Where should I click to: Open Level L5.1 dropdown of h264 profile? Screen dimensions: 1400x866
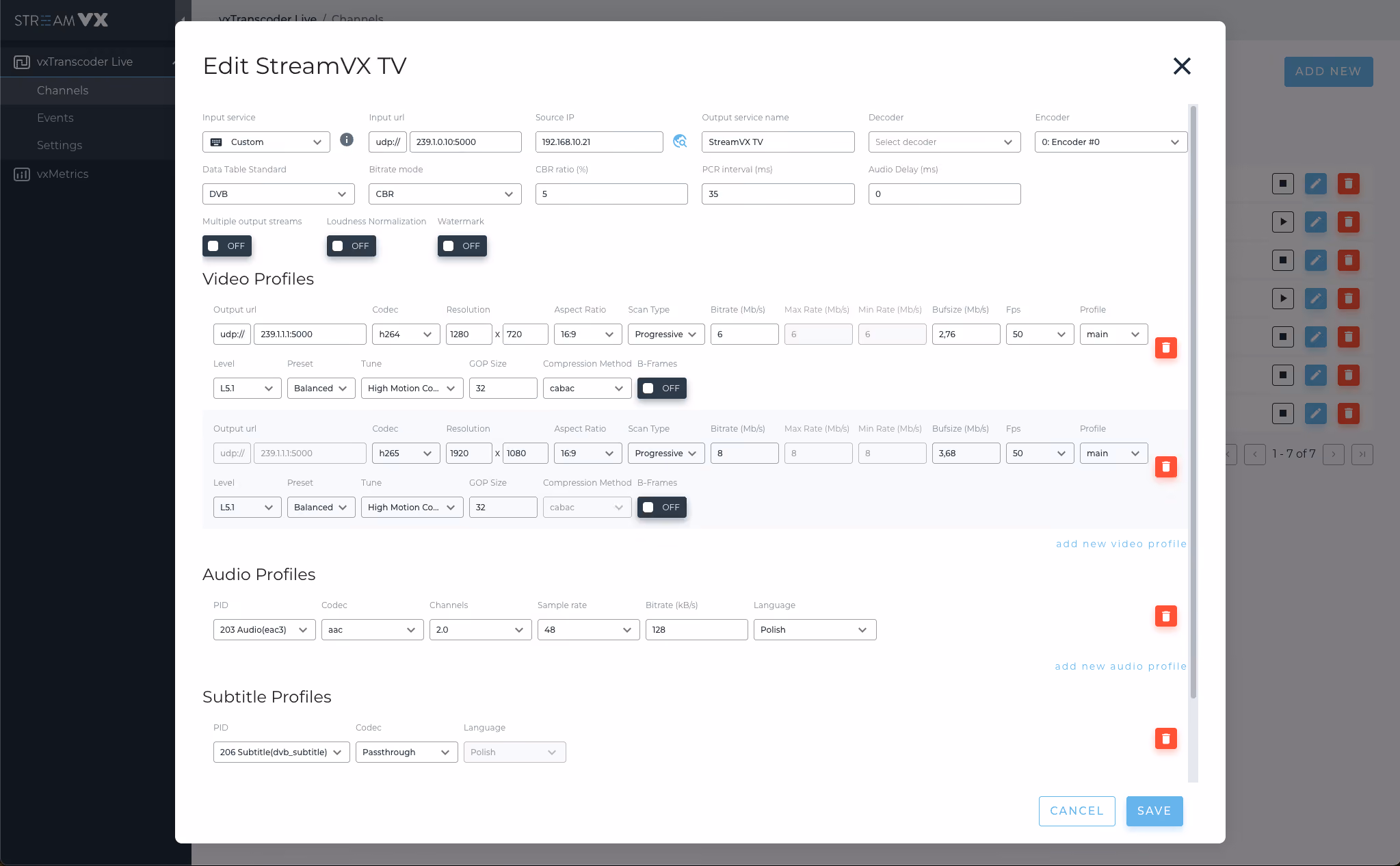pyautogui.click(x=248, y=388)
